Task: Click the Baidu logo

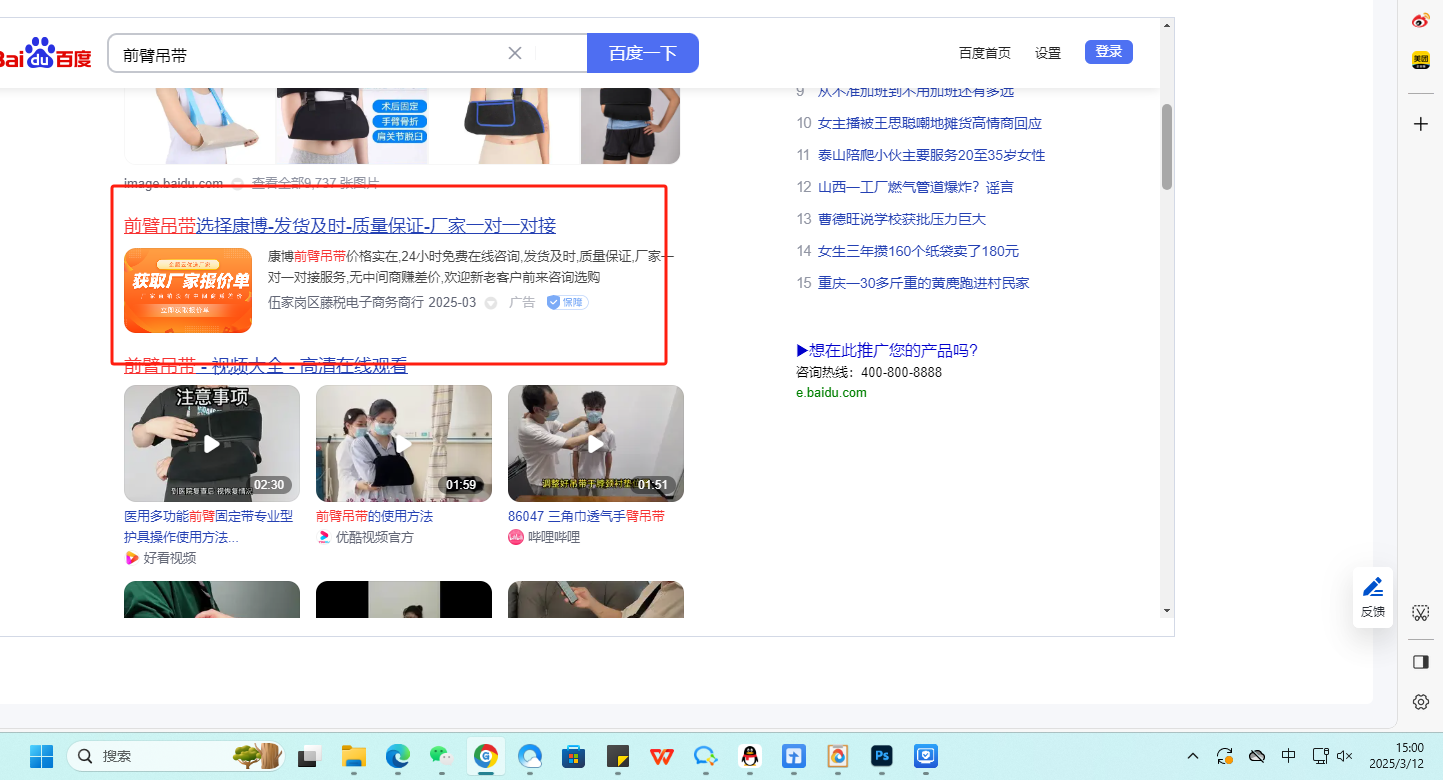Action: 45,54
